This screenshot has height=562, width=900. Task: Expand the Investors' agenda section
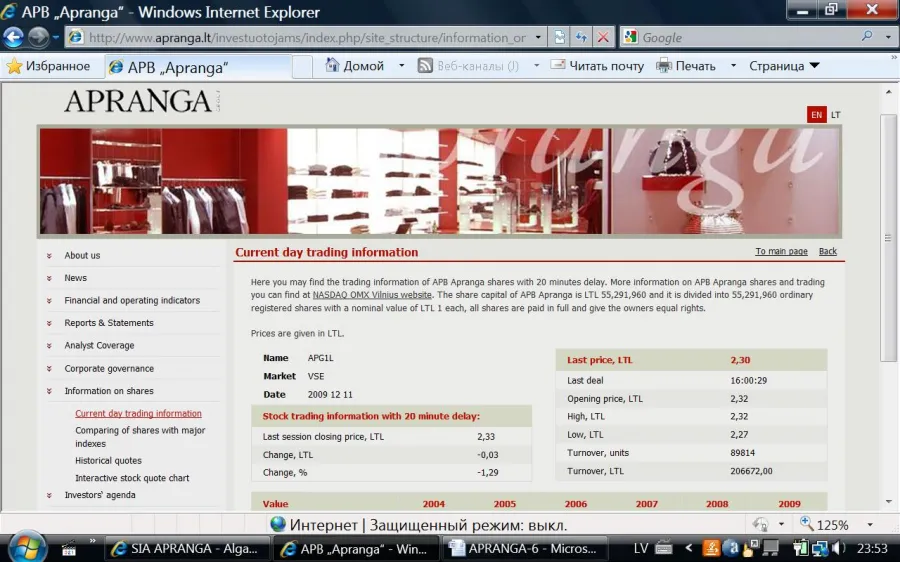tap(100, 495)
